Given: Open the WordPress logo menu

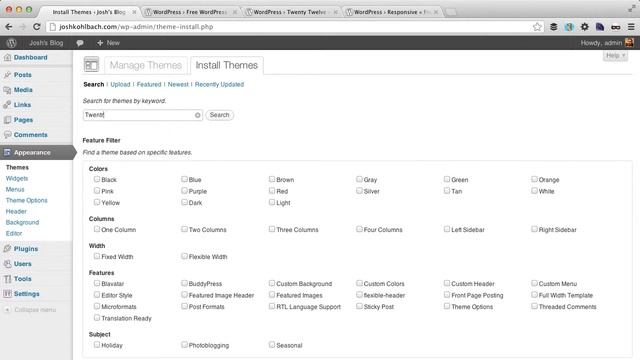Looking at the screenshot, I should point(11,43).
